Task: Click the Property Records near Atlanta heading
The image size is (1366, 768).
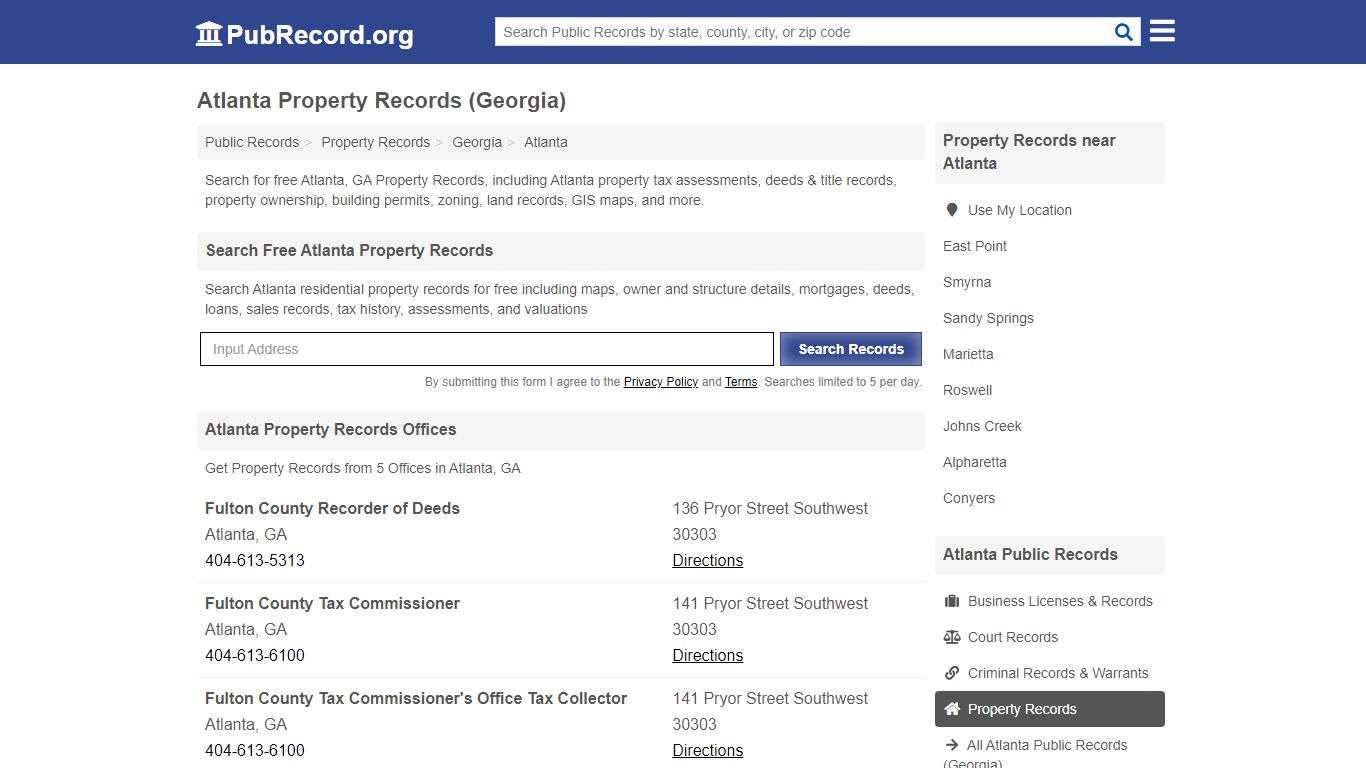Action: click(x=1029, y=152)
